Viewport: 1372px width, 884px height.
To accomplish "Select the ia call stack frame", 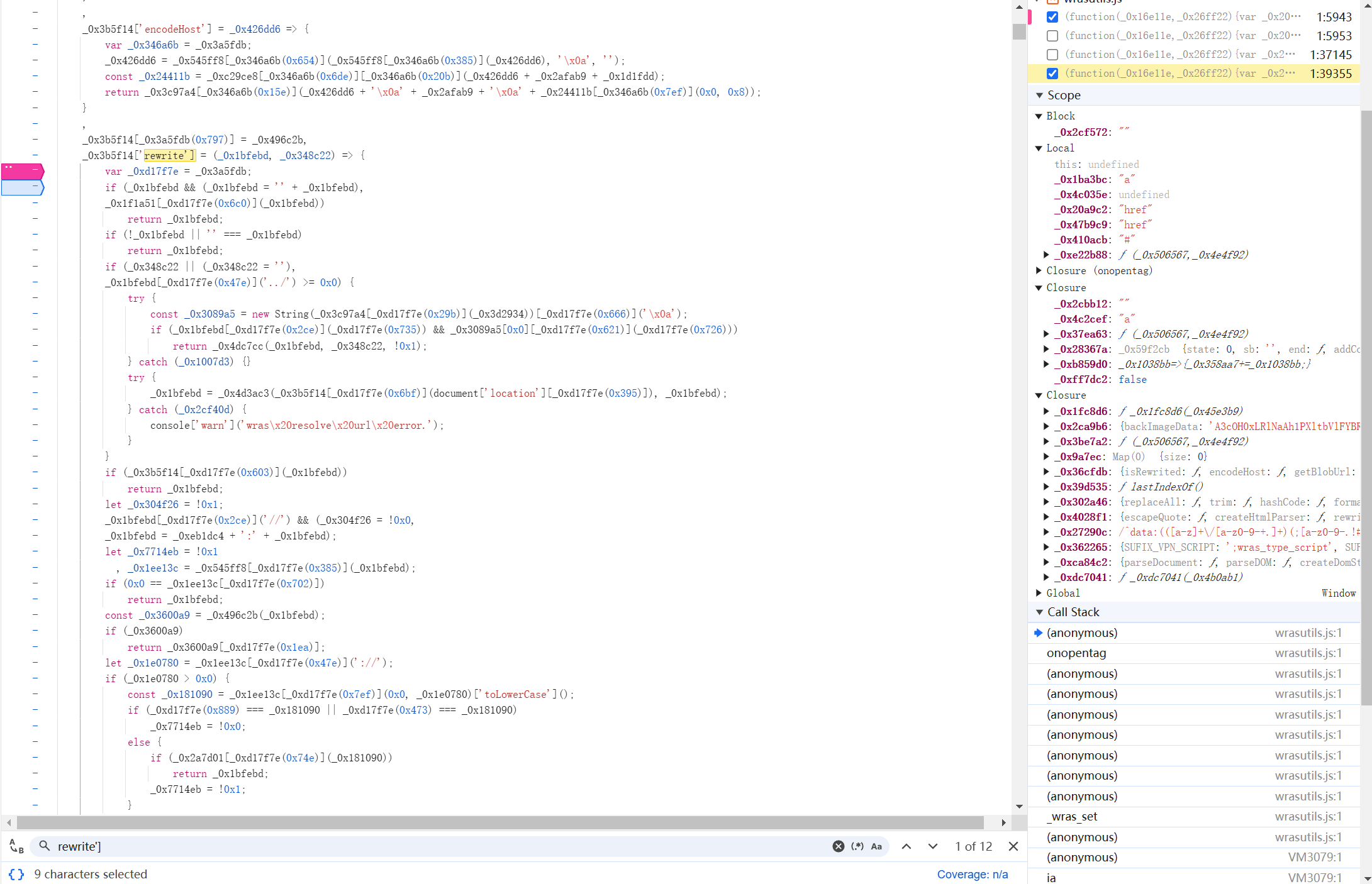I will point(1193,878).
